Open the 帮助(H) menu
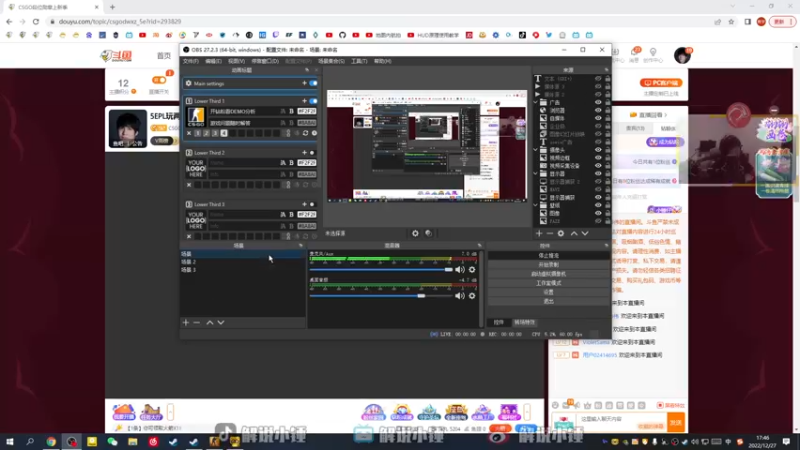 [x=383, y=61]
